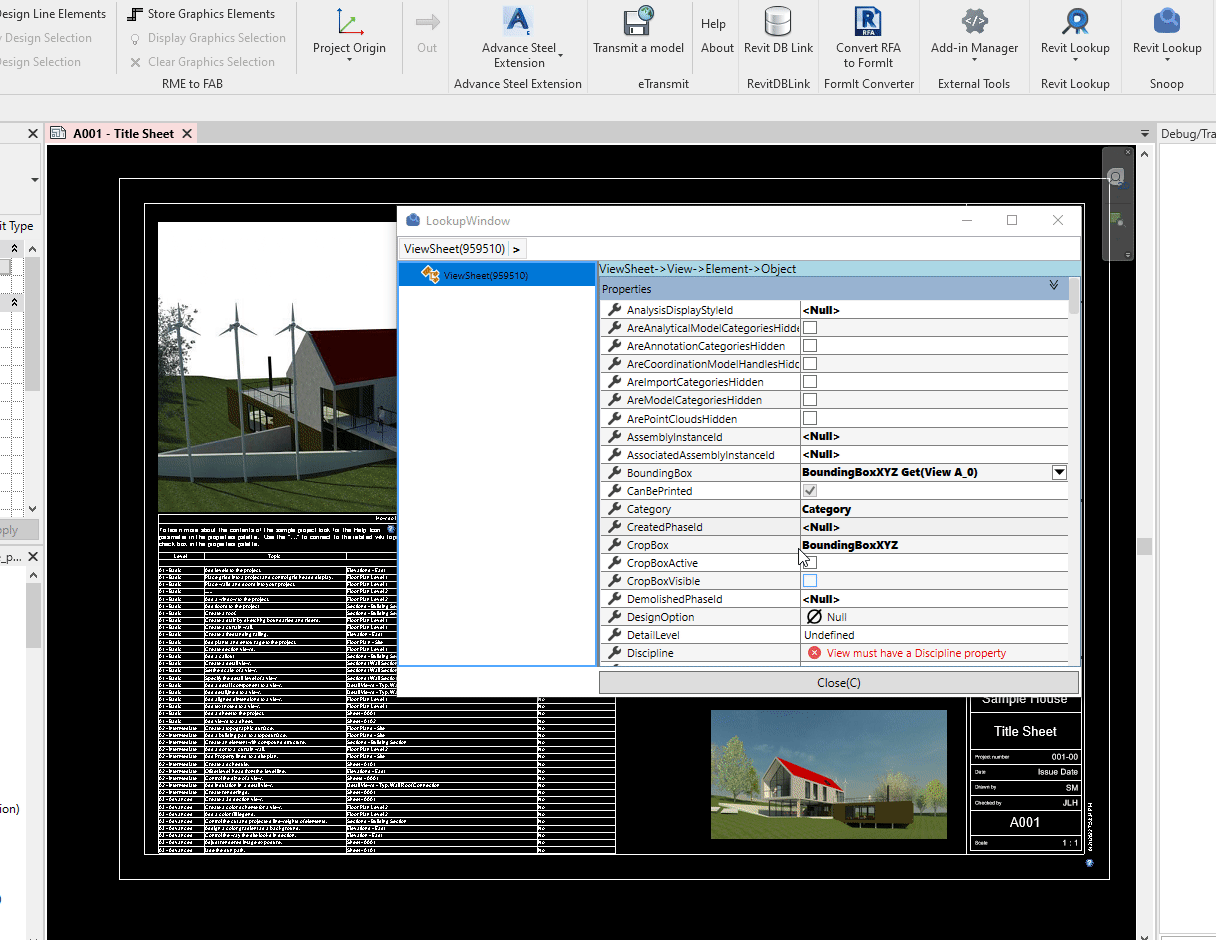The width and height of the screenshot is (1216, 940).
Task: Switch to A001 - Title Sheet tab
Action: coord(123,134)
